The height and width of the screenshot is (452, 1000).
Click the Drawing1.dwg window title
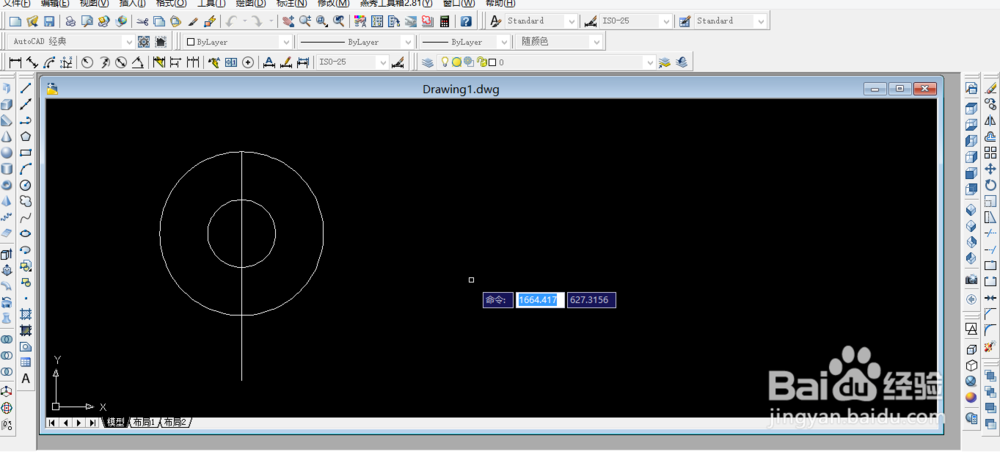pyautogui.click(x=460, y=89)
